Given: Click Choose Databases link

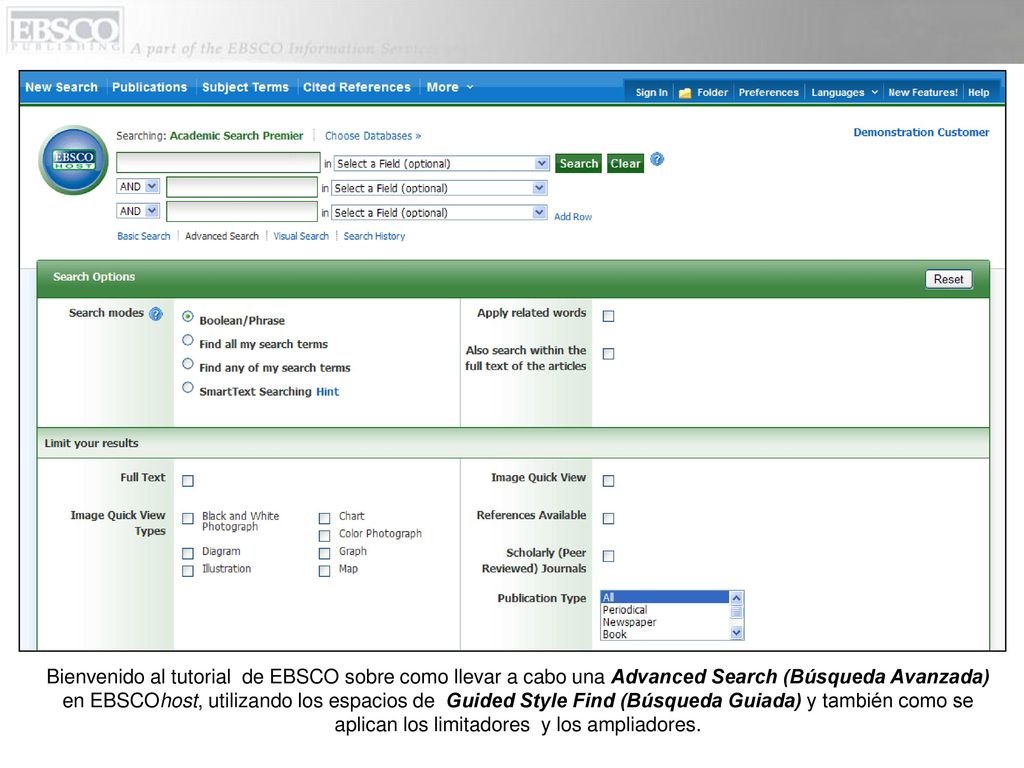Looking at the screenshot, I should 373,136.
